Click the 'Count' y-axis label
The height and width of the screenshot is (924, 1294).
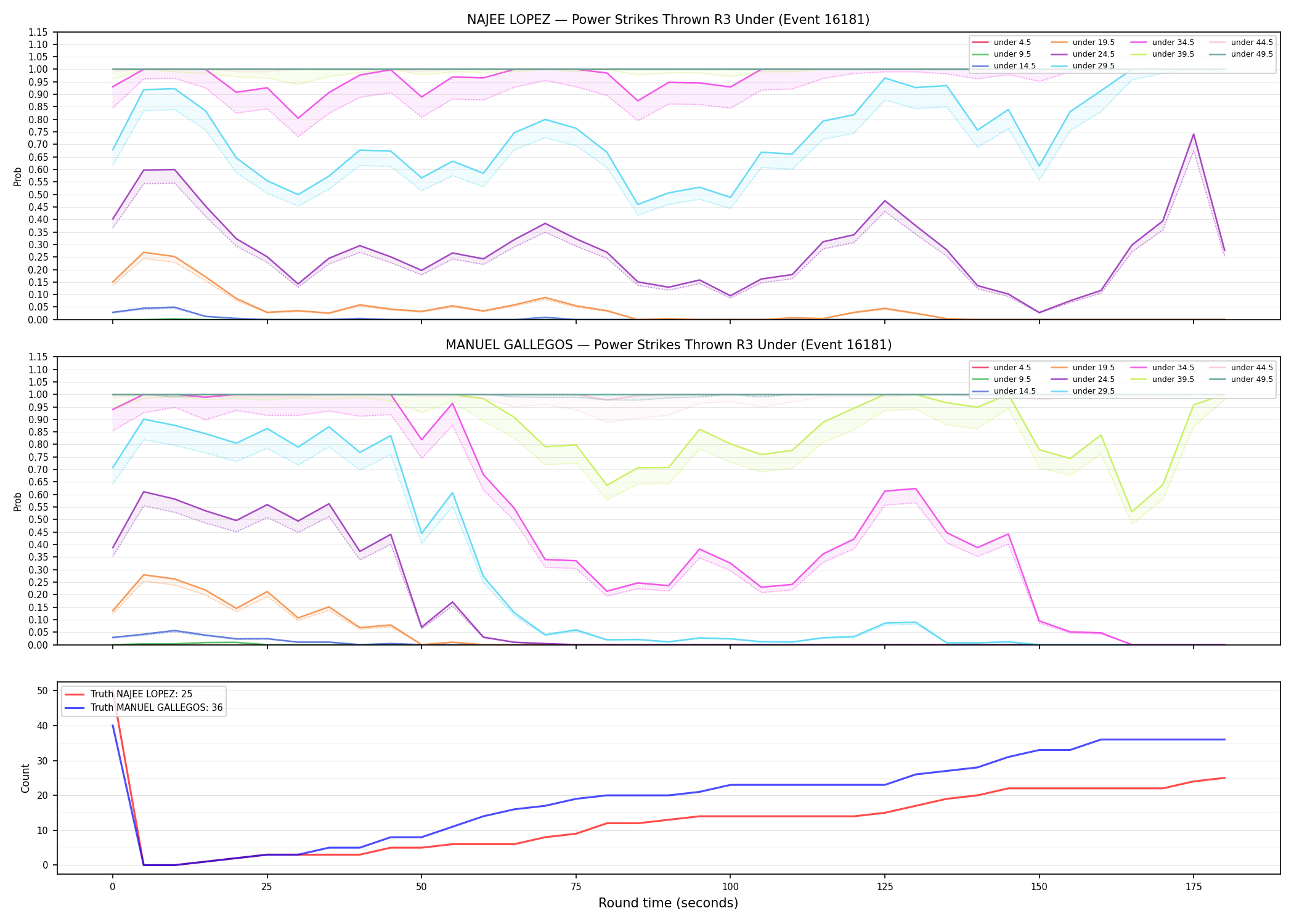click(25, 778)
